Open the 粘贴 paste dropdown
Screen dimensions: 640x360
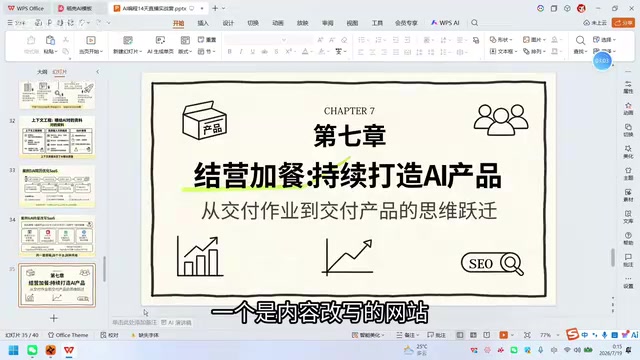pyautogui.click(x=51, y=51)
